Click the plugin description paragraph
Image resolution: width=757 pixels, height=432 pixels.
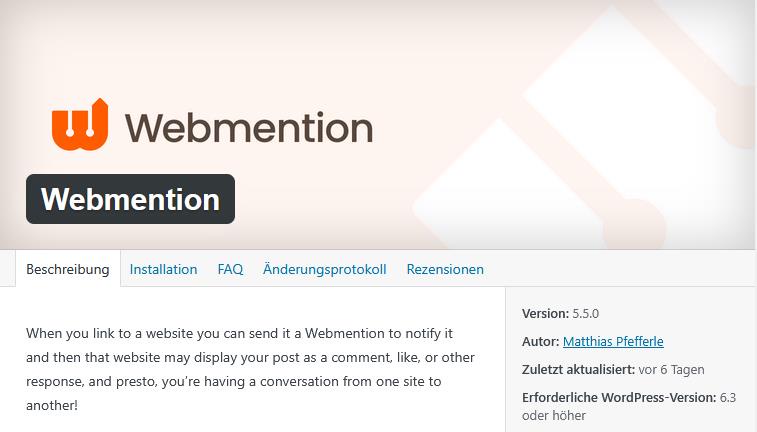pos(250,369)
